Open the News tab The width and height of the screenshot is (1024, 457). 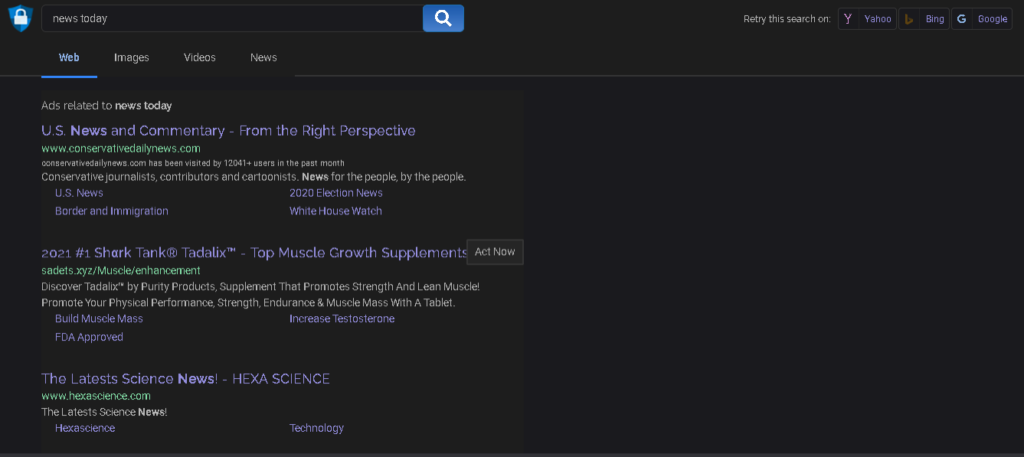tap(263, 57)
